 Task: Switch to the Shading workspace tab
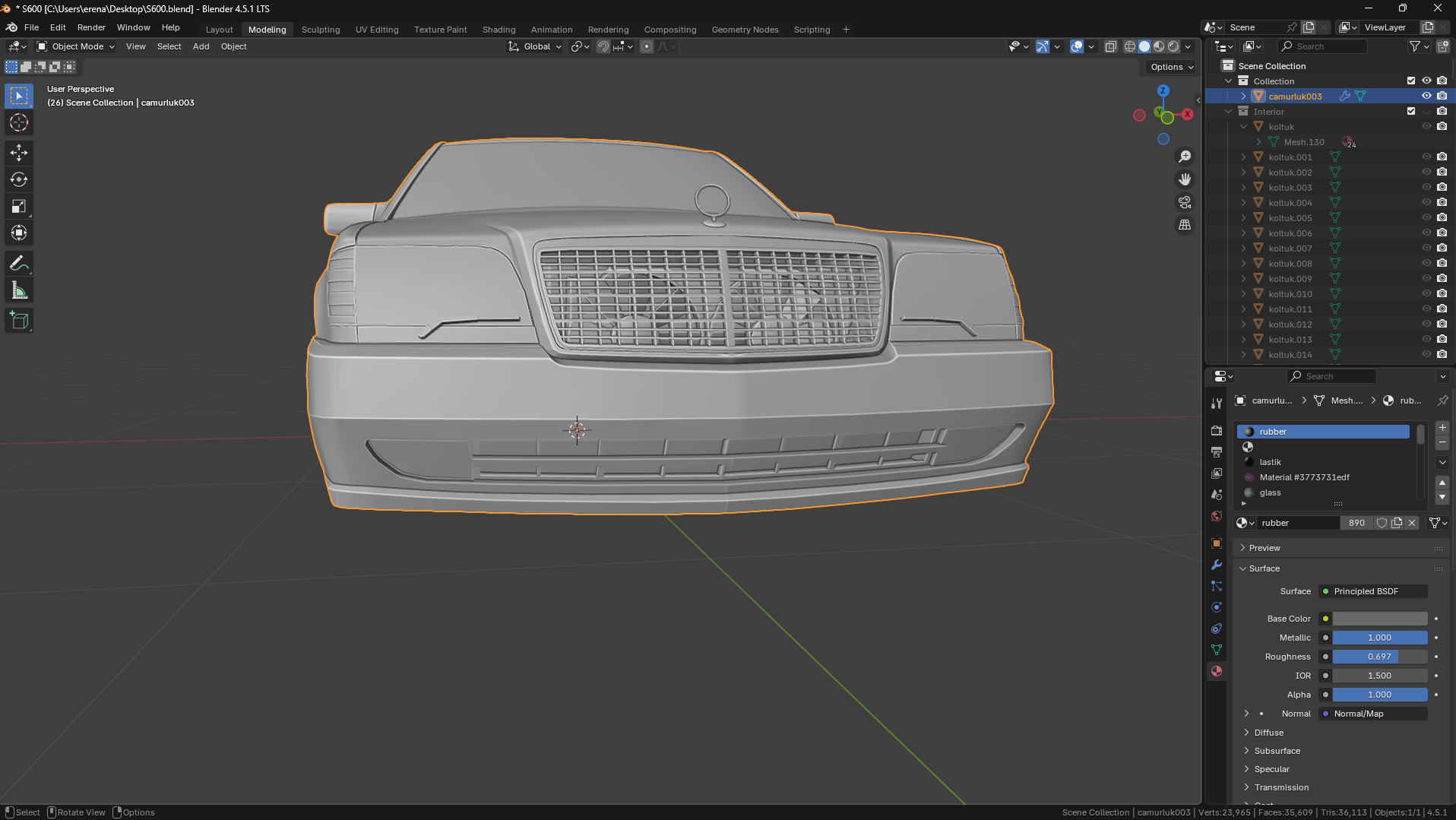point(499,30)
